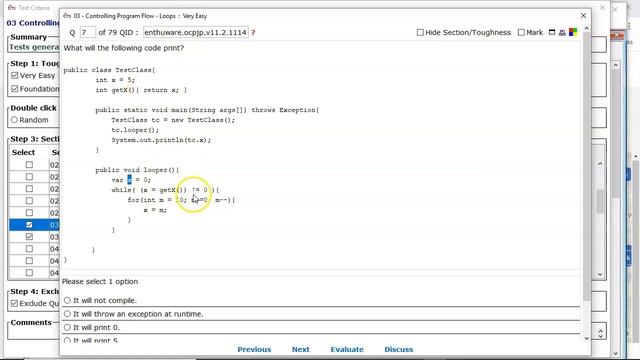Click the QID field enthuware.ocpjp.v11.2.1114

click(196, 32)
